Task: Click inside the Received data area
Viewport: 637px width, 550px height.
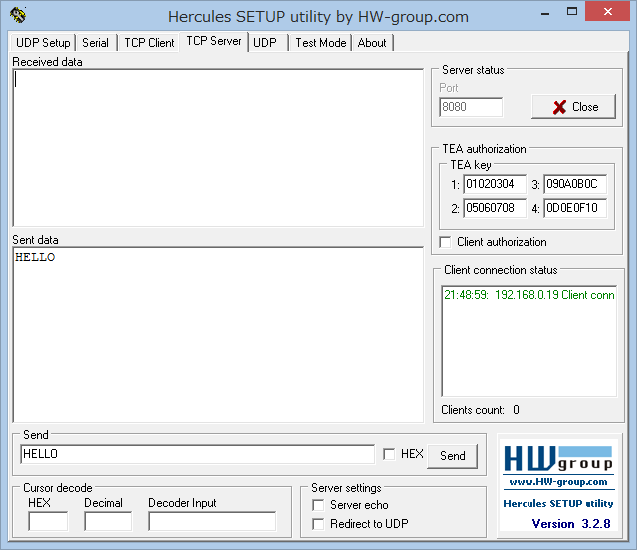Action: [x=217, y=147]
